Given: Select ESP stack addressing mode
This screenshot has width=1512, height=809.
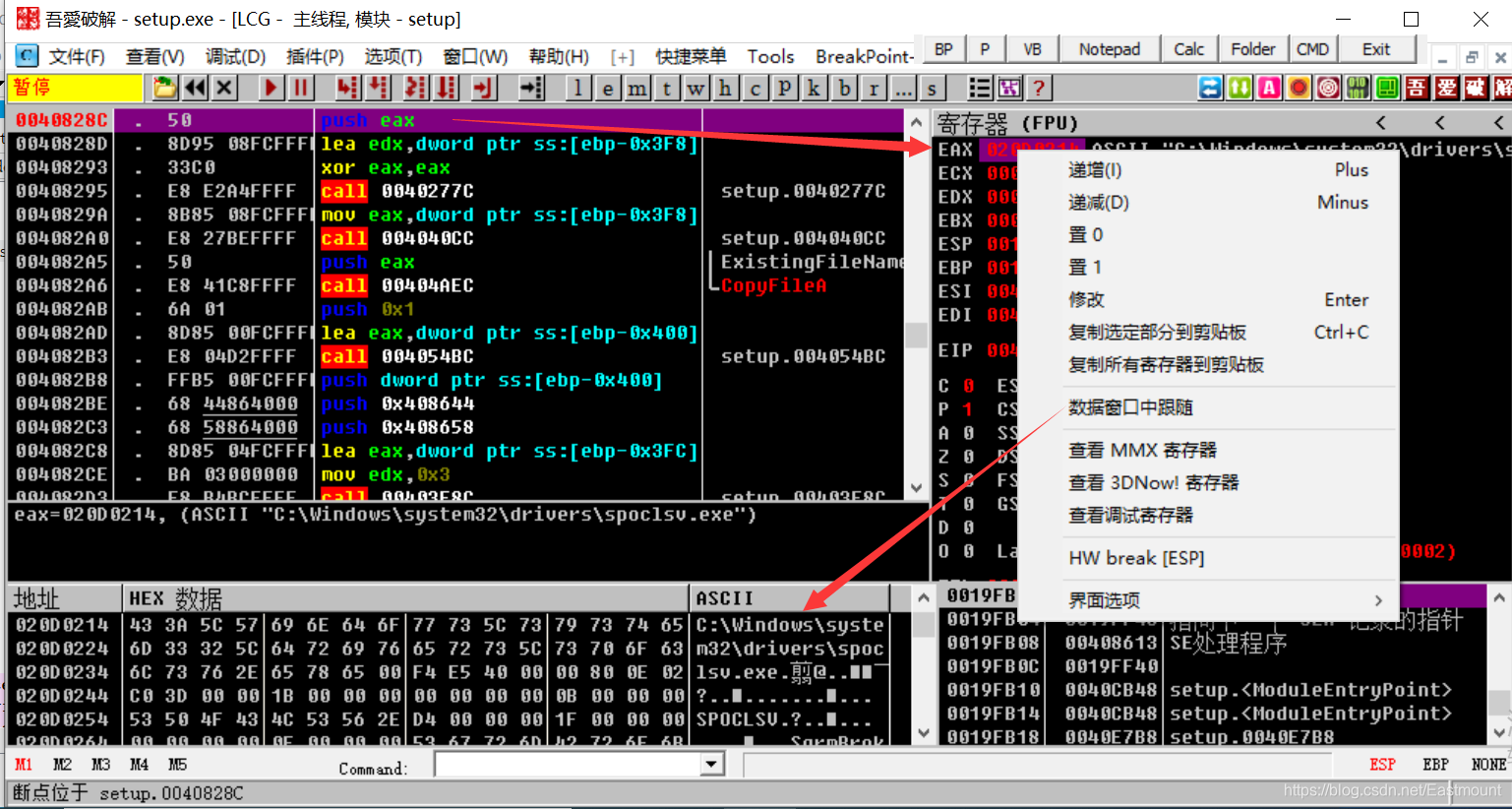Looking at the screenshot, I should click(1382, 765).
